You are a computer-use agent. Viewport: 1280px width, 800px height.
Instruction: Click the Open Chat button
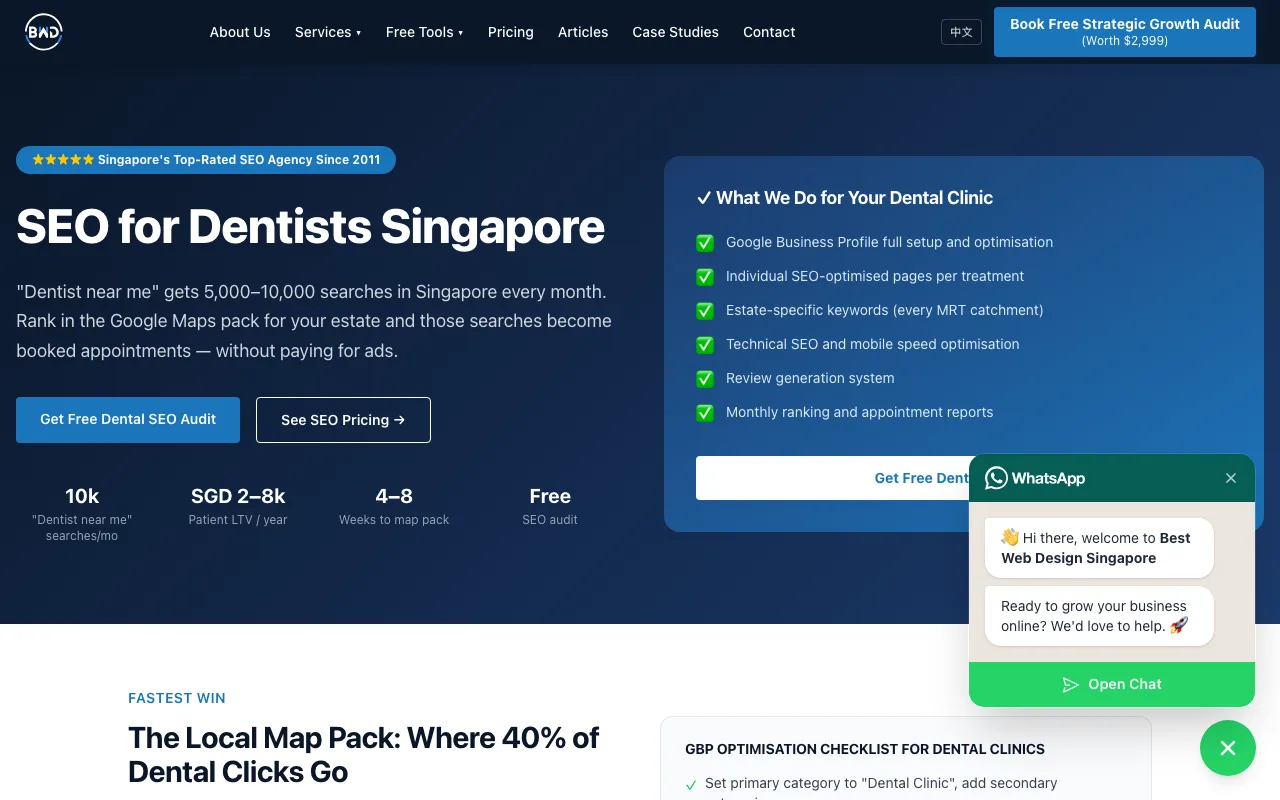pyautogui.click(x=1112, y=684)
